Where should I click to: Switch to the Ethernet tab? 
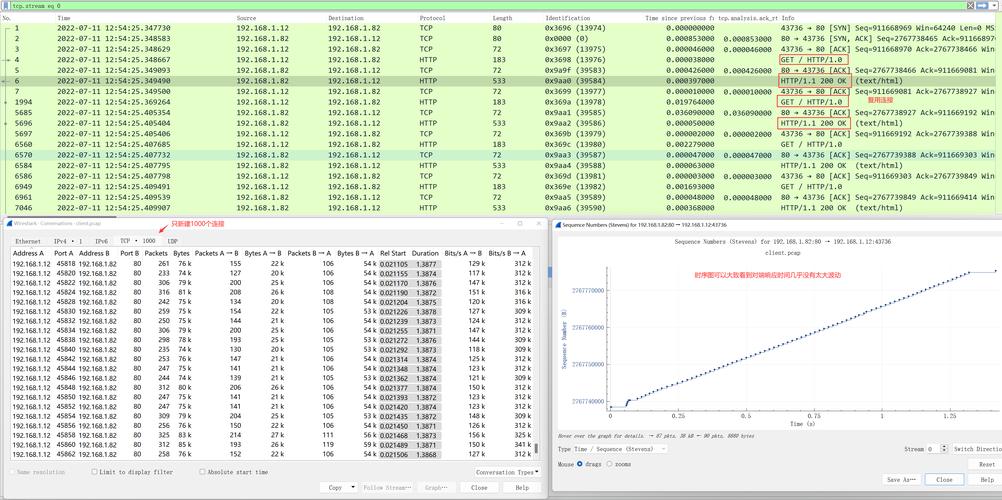tap(28, 241)
